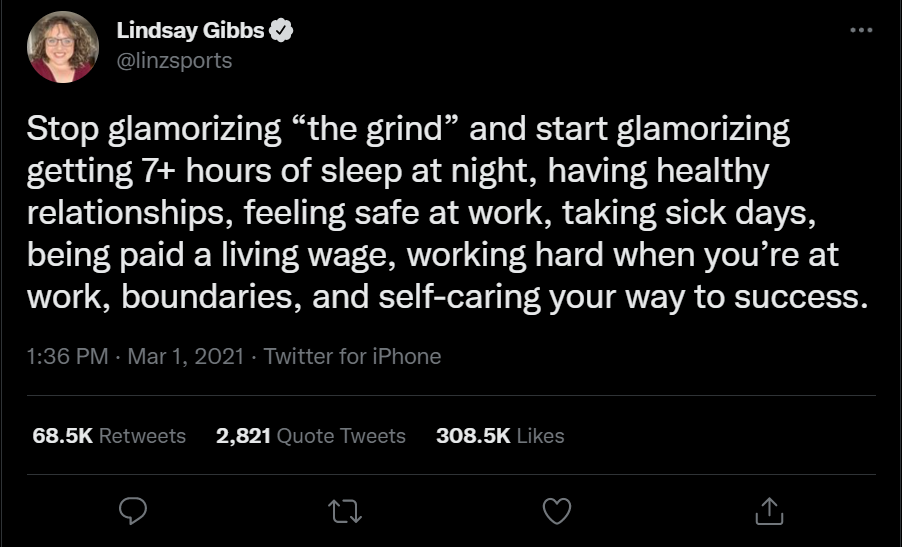Retweet using the looping arrows icon
Viewport: 902px width, 547px height.
[x=345, y=511]
